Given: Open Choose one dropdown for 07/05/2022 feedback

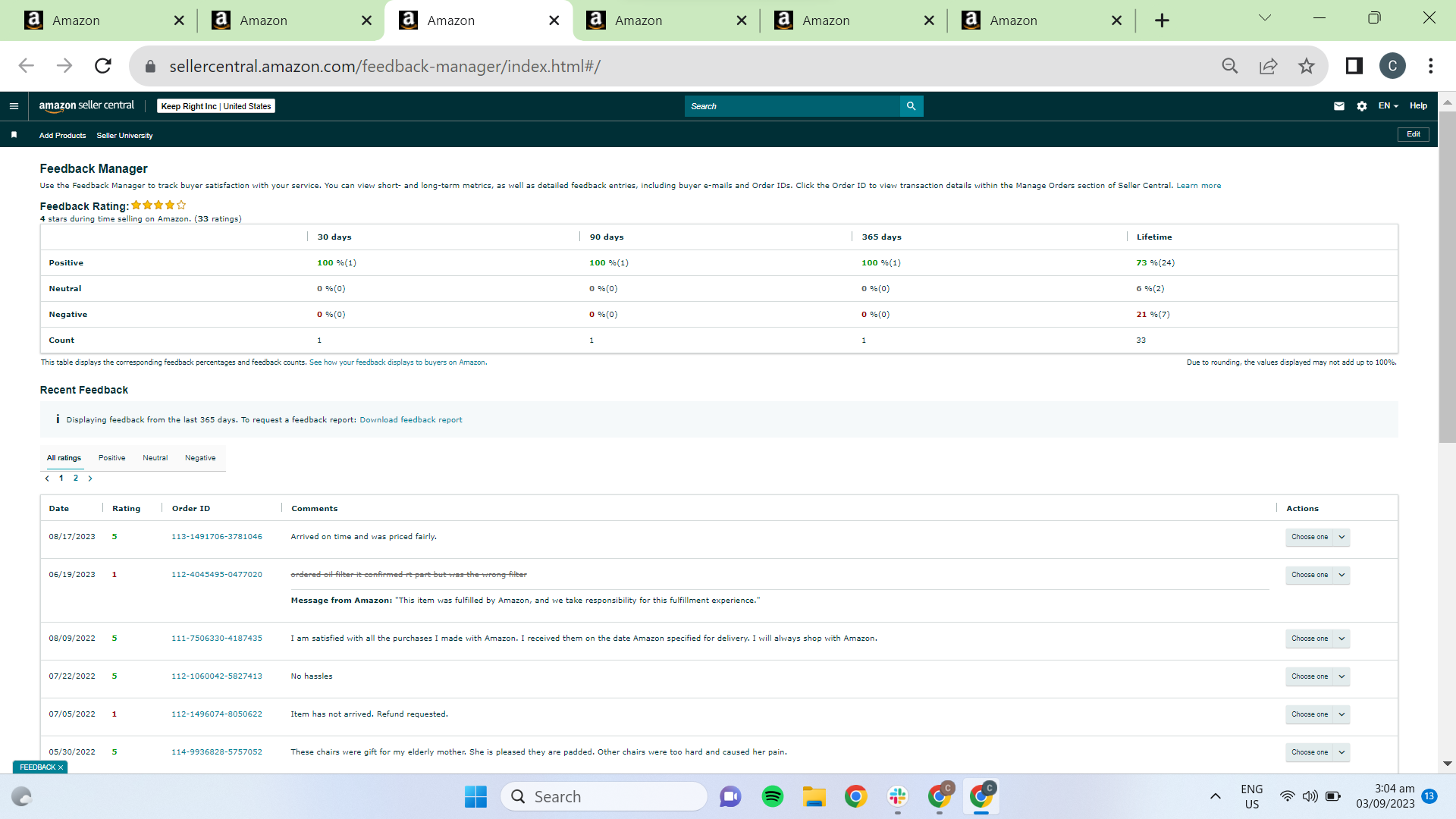Looking at the screenshot, I should (1318, 714).
